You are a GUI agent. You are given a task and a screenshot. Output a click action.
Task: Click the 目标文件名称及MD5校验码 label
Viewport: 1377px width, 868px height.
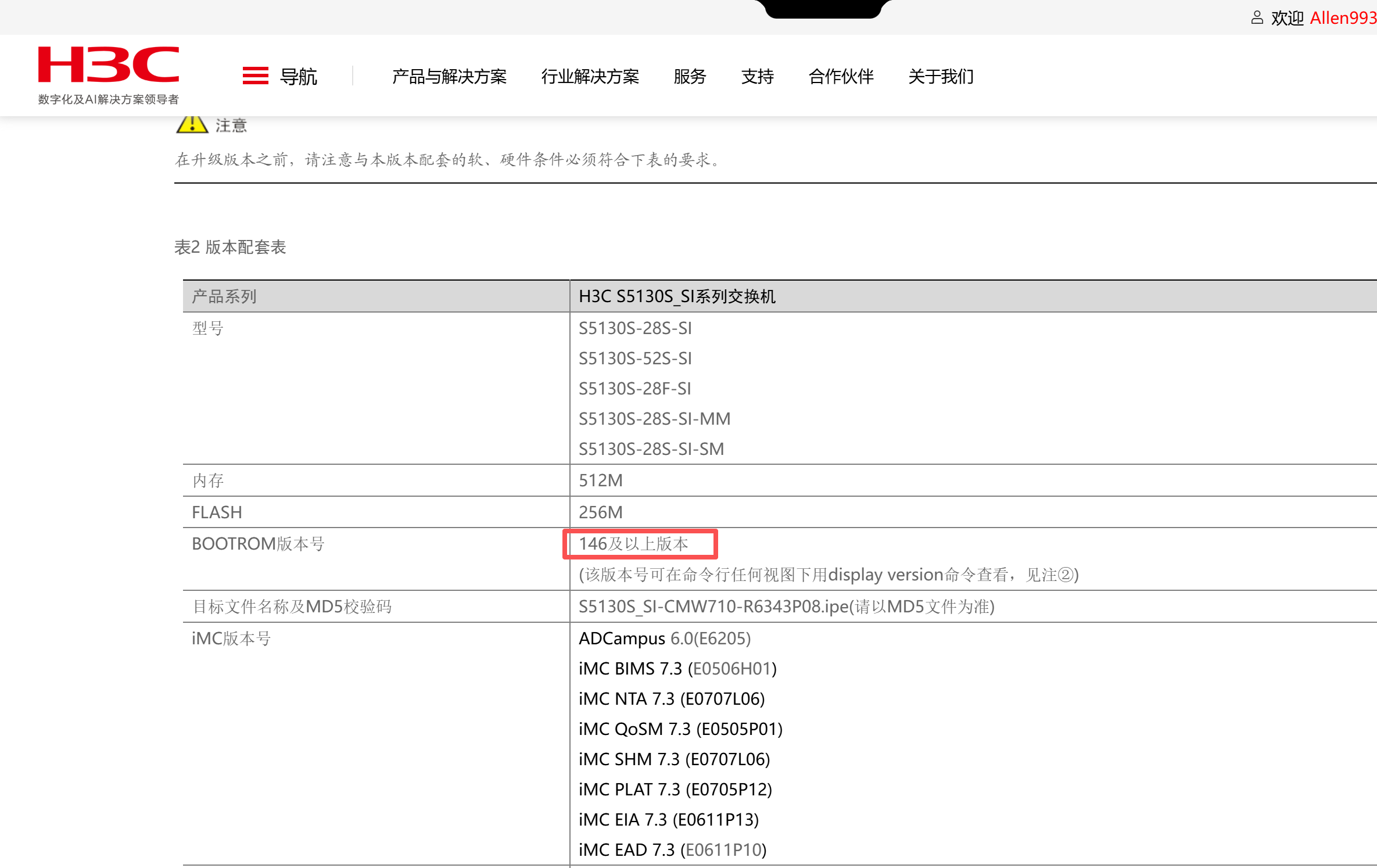click(x=292, y=607)
